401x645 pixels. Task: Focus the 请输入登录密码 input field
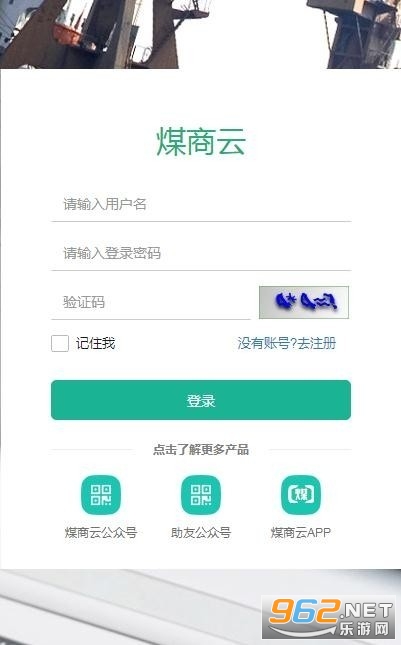click(201, 253)
